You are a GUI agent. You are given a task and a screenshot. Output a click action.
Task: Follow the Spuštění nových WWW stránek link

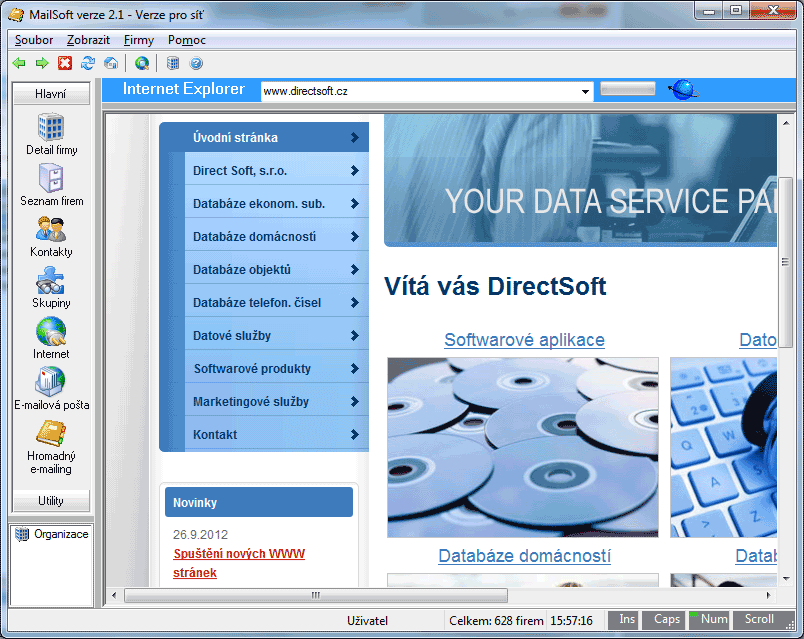239,563
